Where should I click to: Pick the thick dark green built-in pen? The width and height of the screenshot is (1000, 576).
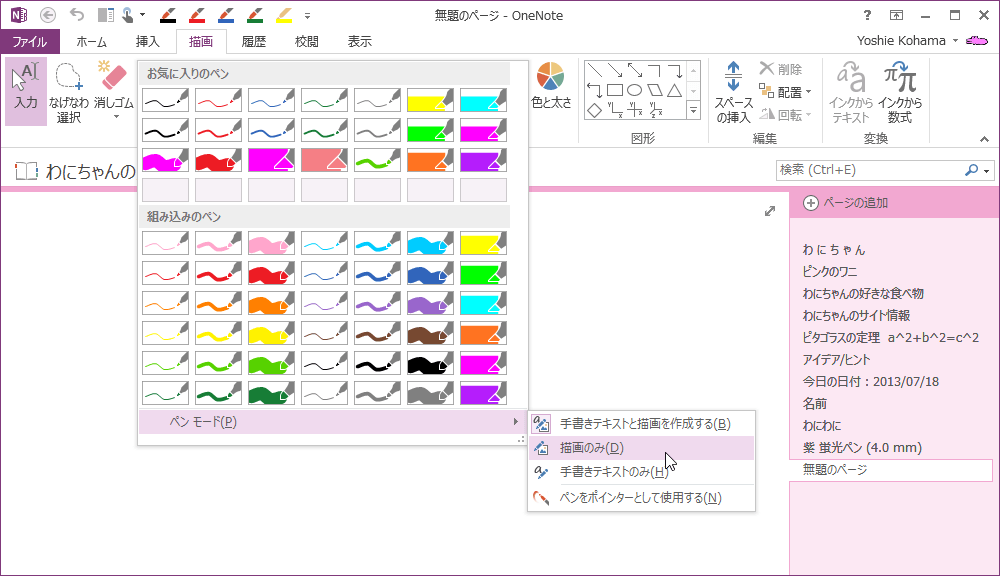pos(271,393)
